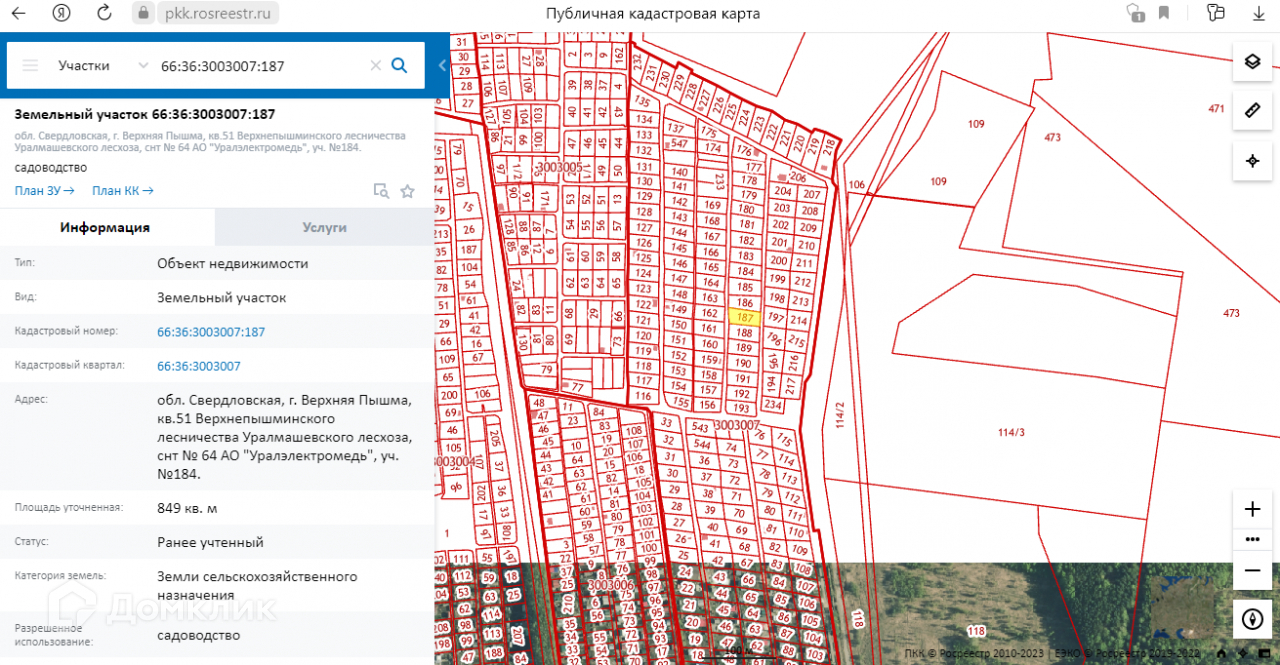The height and width of the screenshot is (665, 1280).
Task: Open Yandex home button in browser
Action: pyautogui.click(x=61, y=13)
